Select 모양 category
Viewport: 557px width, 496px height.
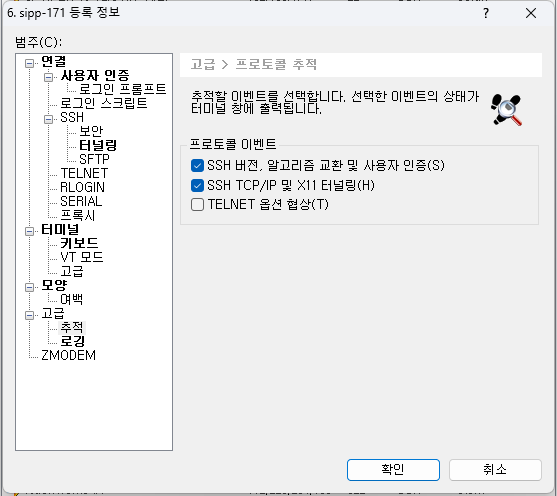coord(54,285)
